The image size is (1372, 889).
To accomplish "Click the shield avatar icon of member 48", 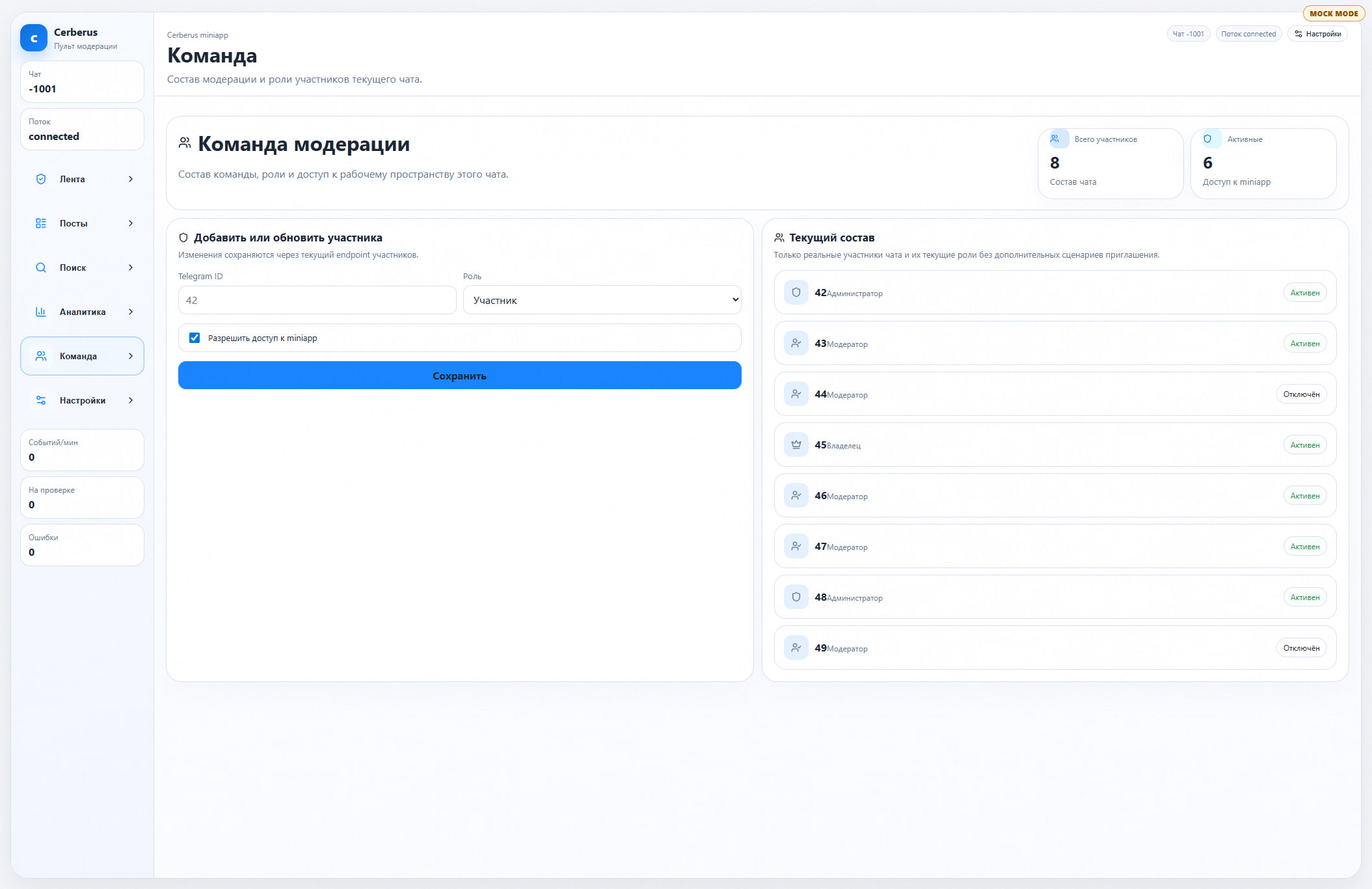I will point(796,597).
